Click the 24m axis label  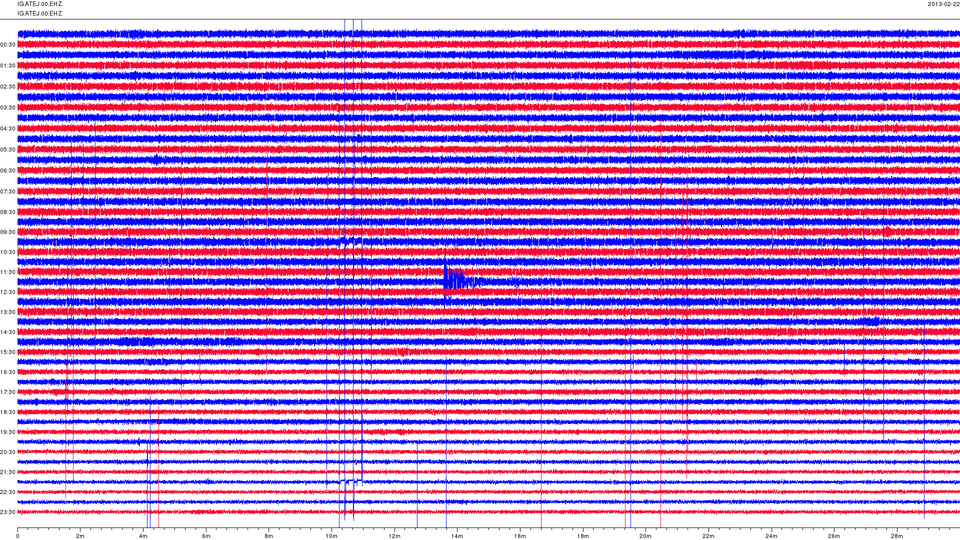[x=771, y=536]
